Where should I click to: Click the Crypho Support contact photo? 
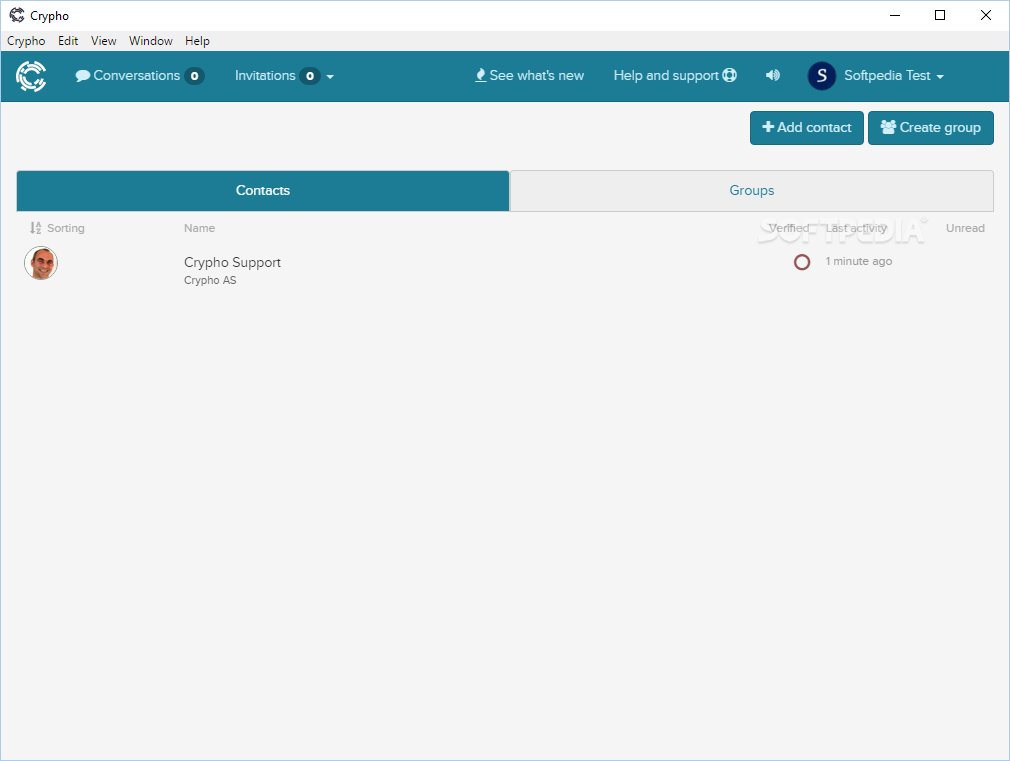[x=41, y=263]
